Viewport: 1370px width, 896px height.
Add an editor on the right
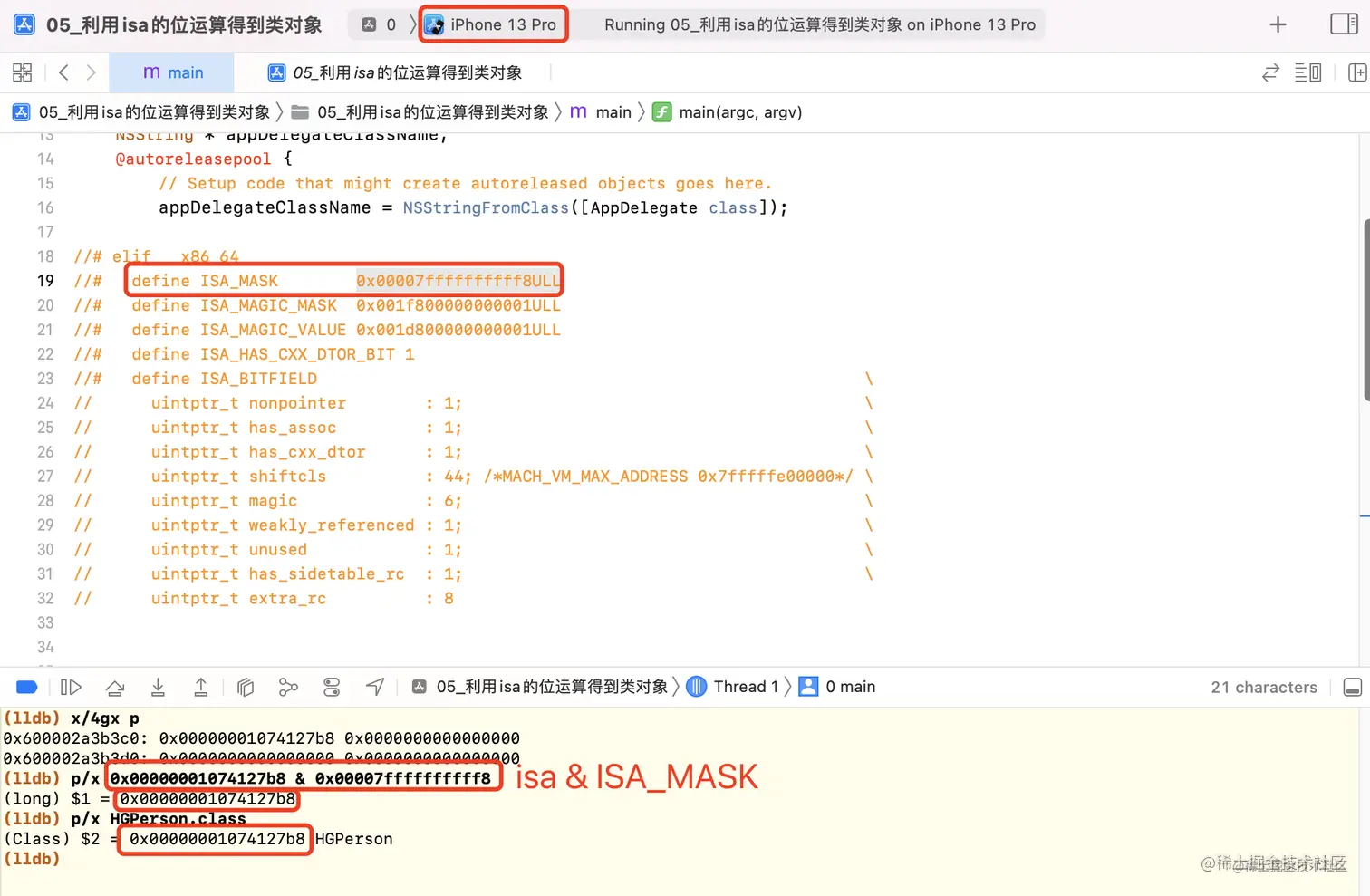coord(1356,72)
